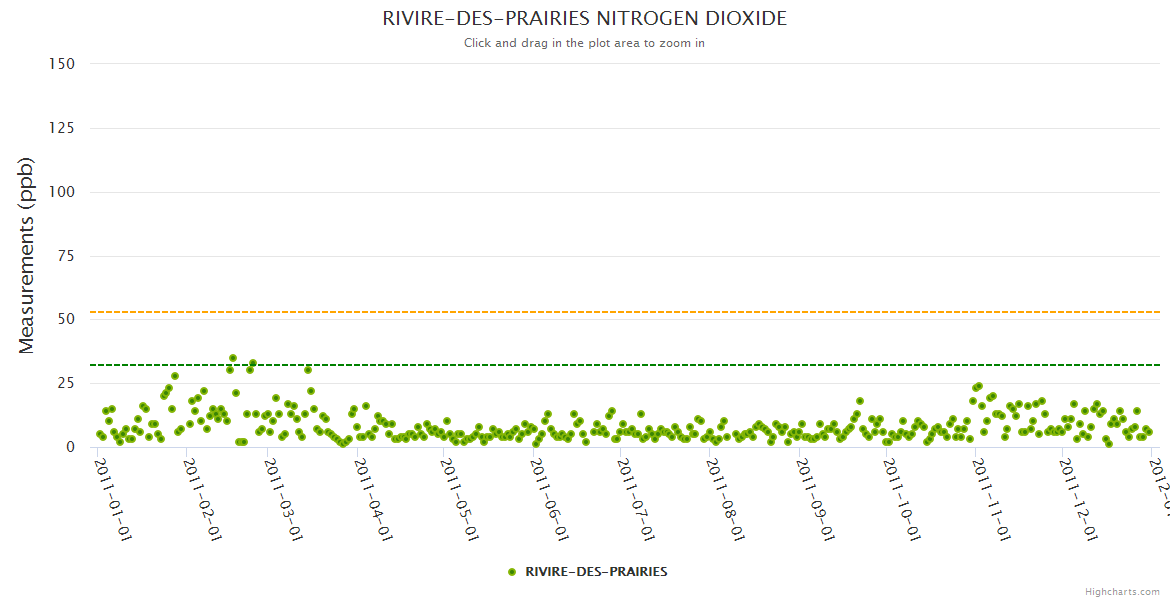Screen dimensions: 1170x600
Task: Click the 2011-07-01 x-axis date label
Action: (636, 485)
